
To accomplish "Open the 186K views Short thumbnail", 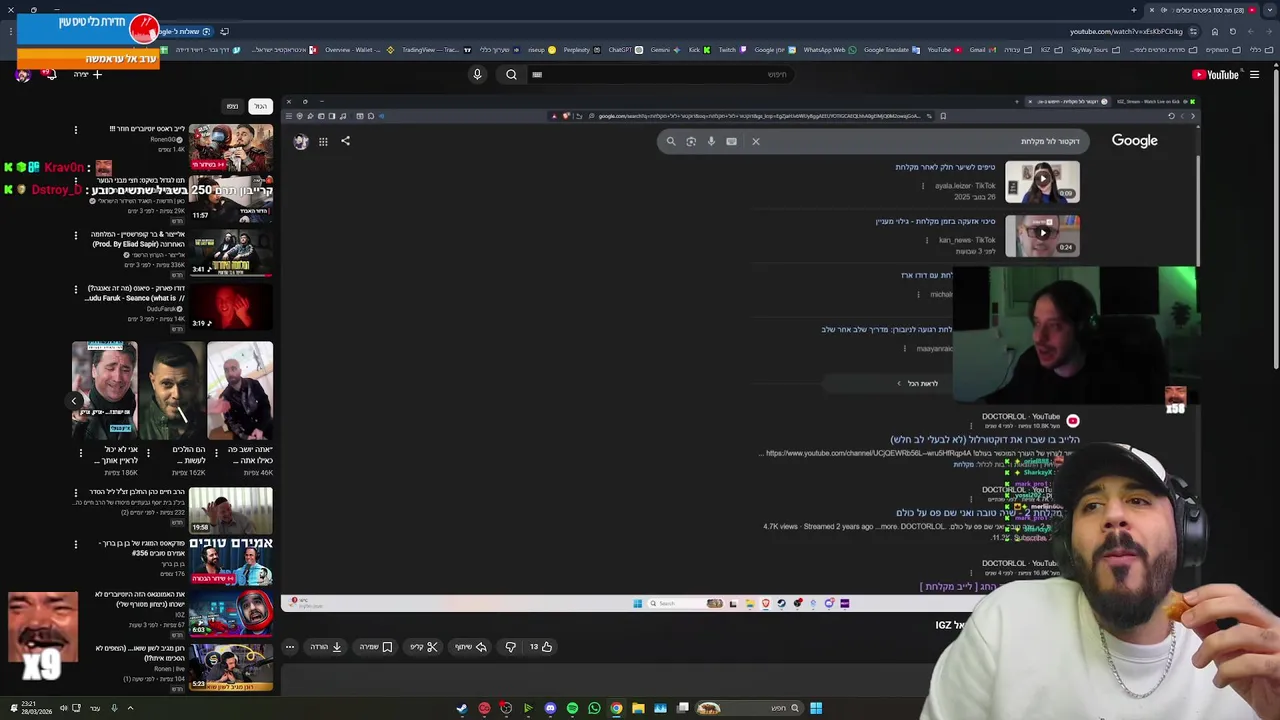I will [x=104, y=391].
